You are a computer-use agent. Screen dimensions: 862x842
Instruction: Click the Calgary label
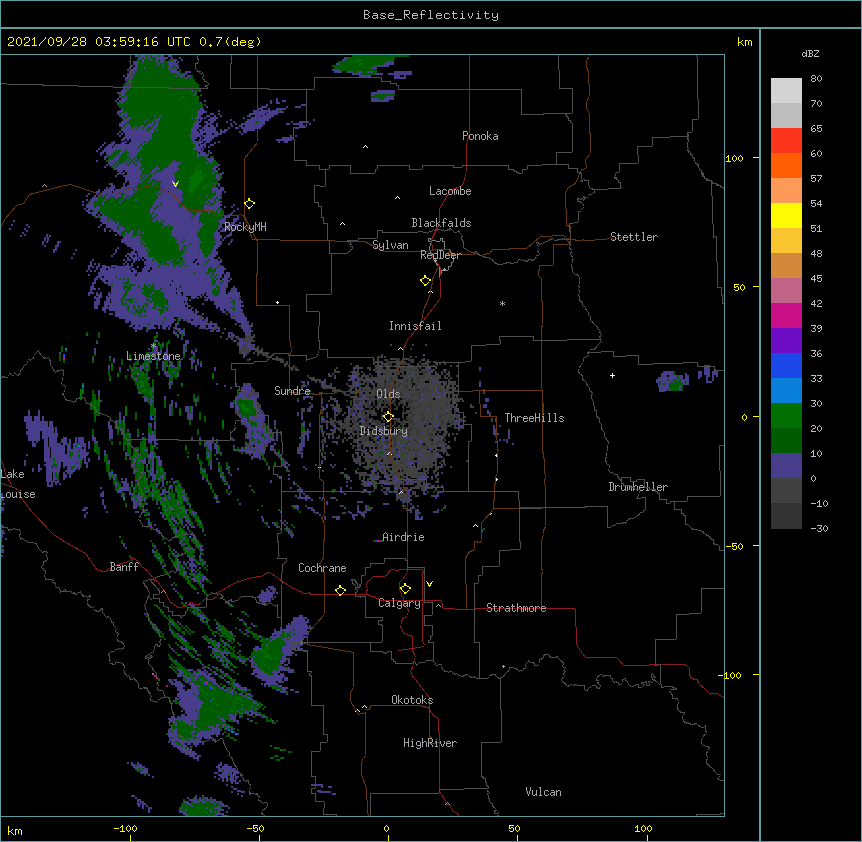[x=399, y=603]
